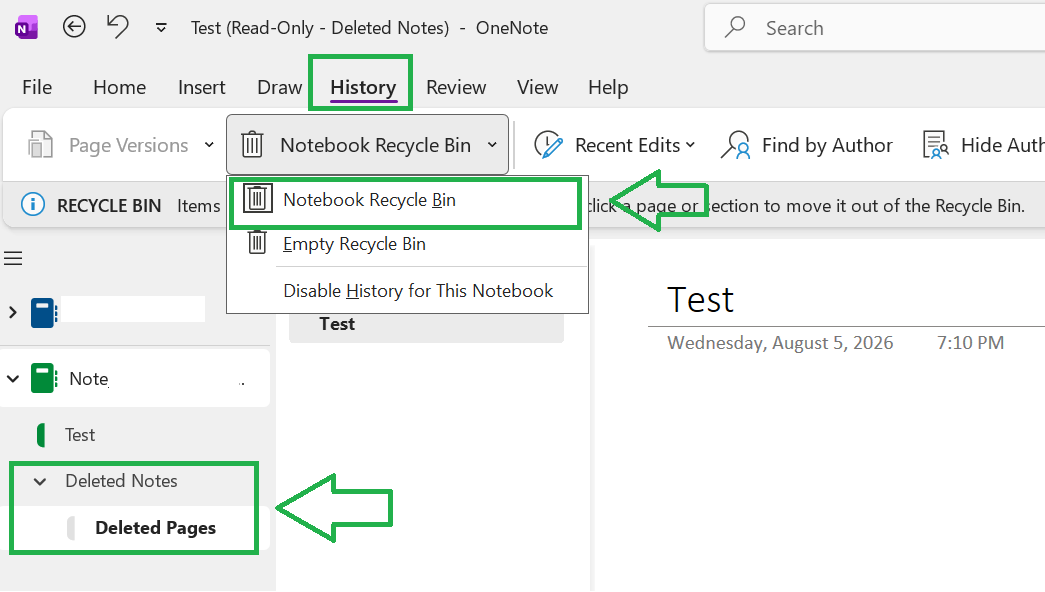The width and height of the screenshot is (1045, 592).
Task: Toggle the navigation pane hamburger icon
Action: (x=13, y=258)
